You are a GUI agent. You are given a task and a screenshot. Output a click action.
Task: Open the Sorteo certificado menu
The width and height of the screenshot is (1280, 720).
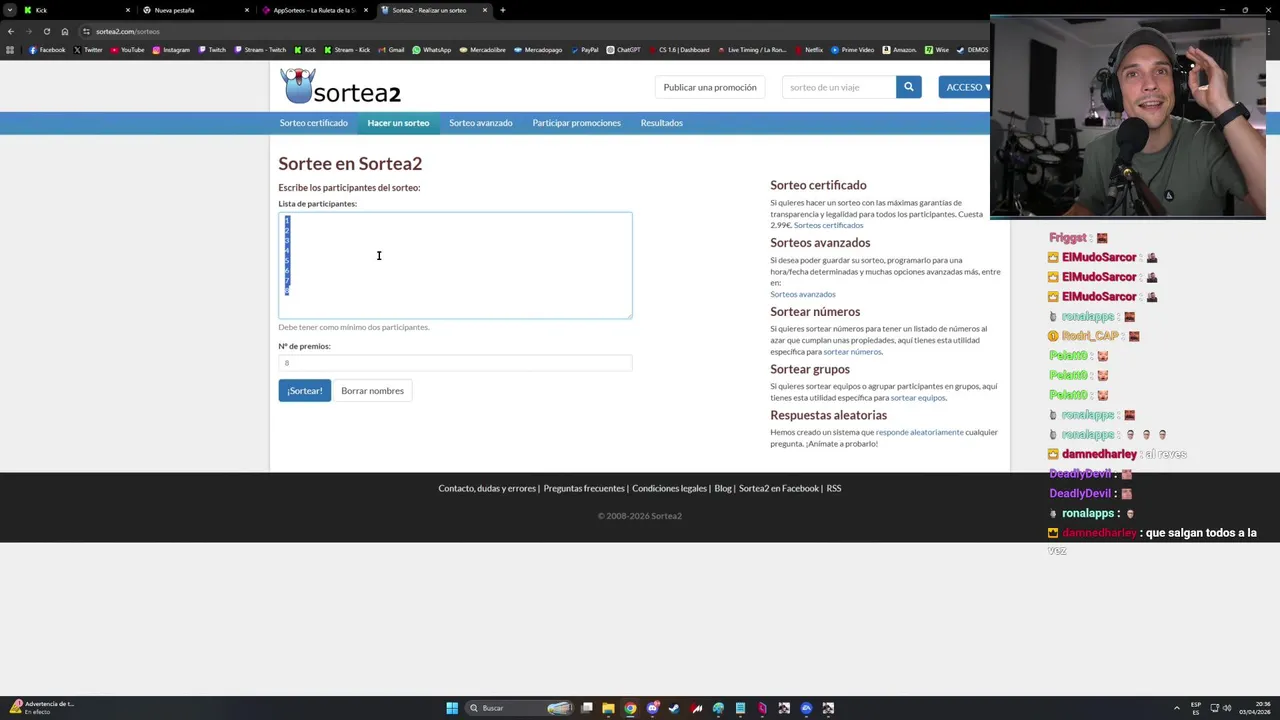coord(314,123)
